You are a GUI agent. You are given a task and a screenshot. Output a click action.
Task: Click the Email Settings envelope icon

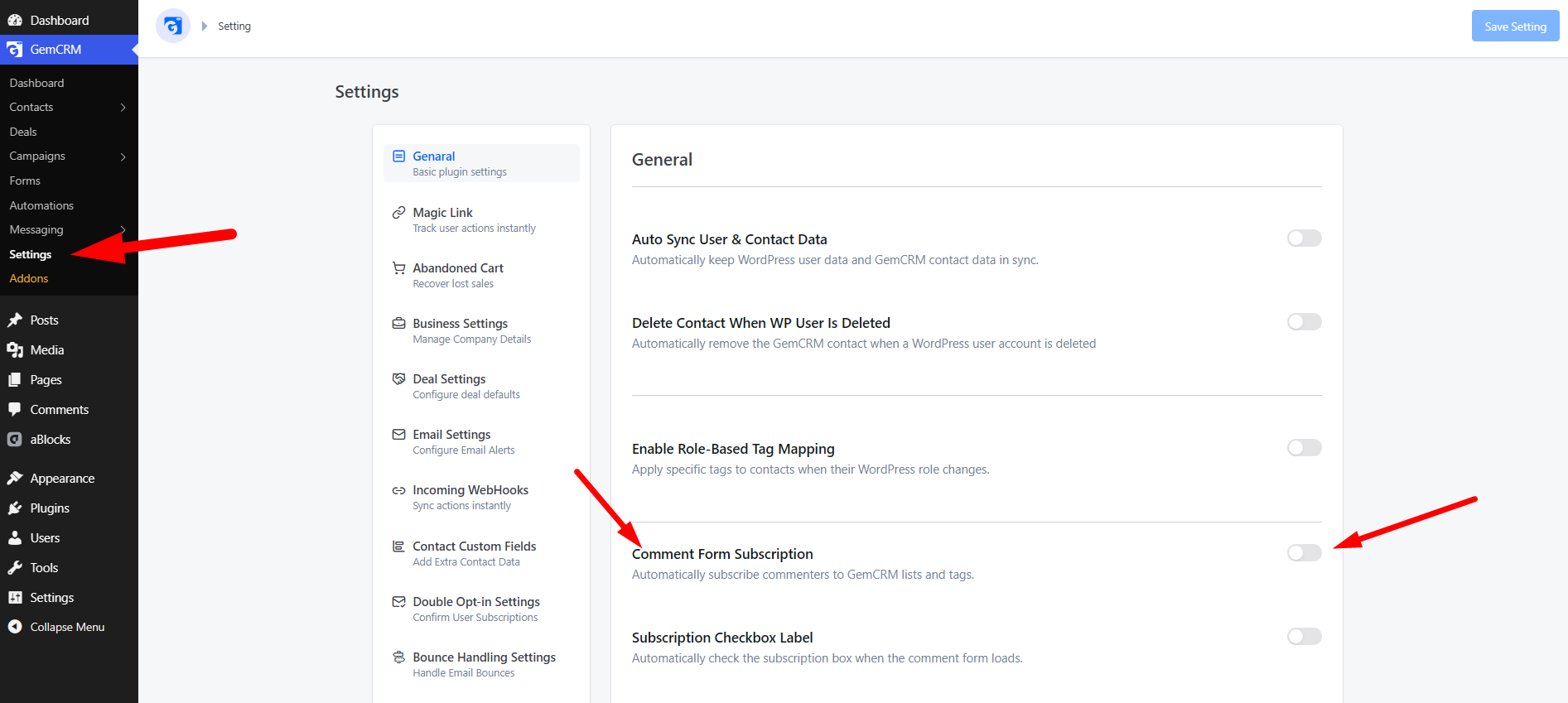coord(398,434)
